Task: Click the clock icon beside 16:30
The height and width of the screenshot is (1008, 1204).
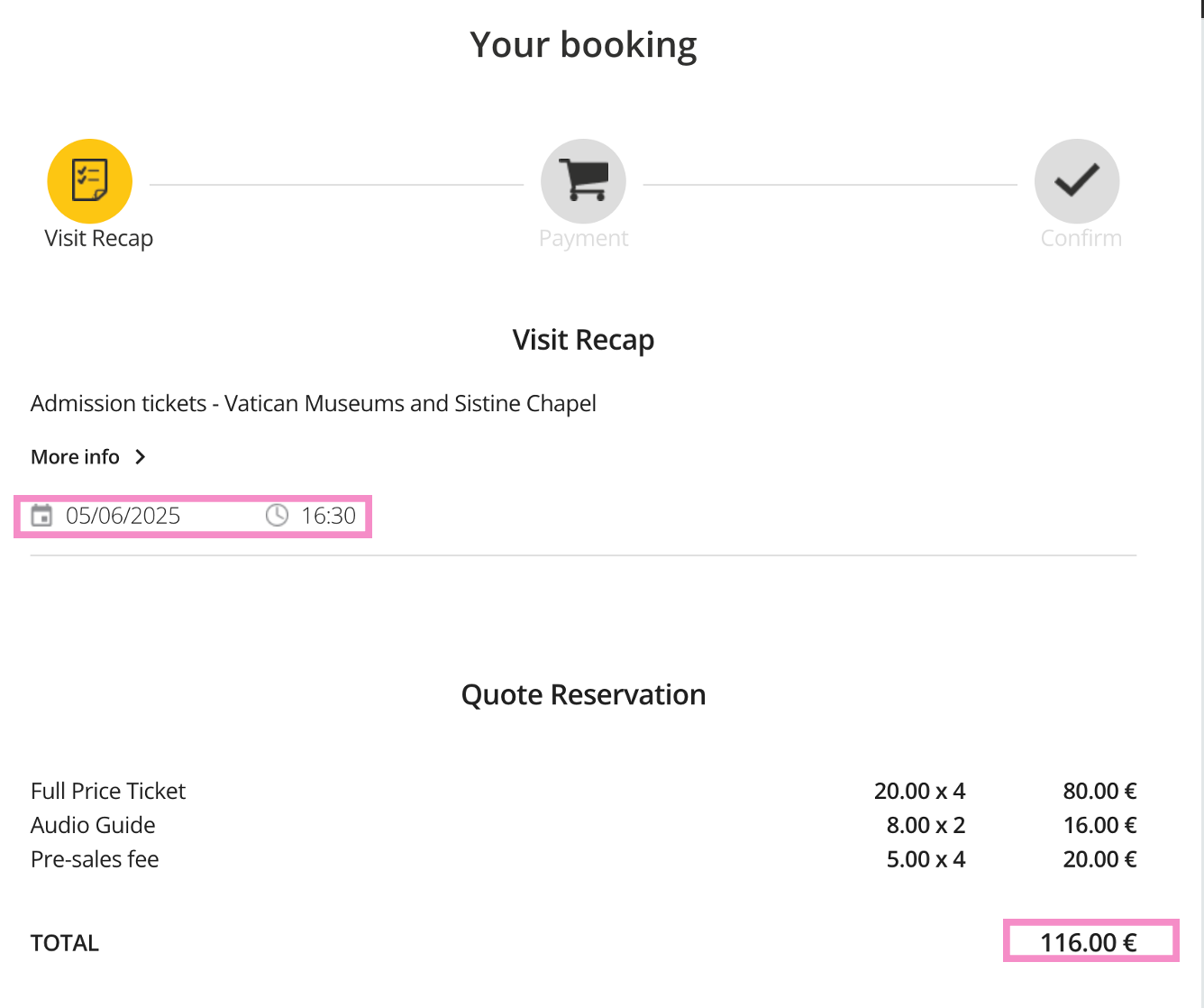Action: click(277, 516)
